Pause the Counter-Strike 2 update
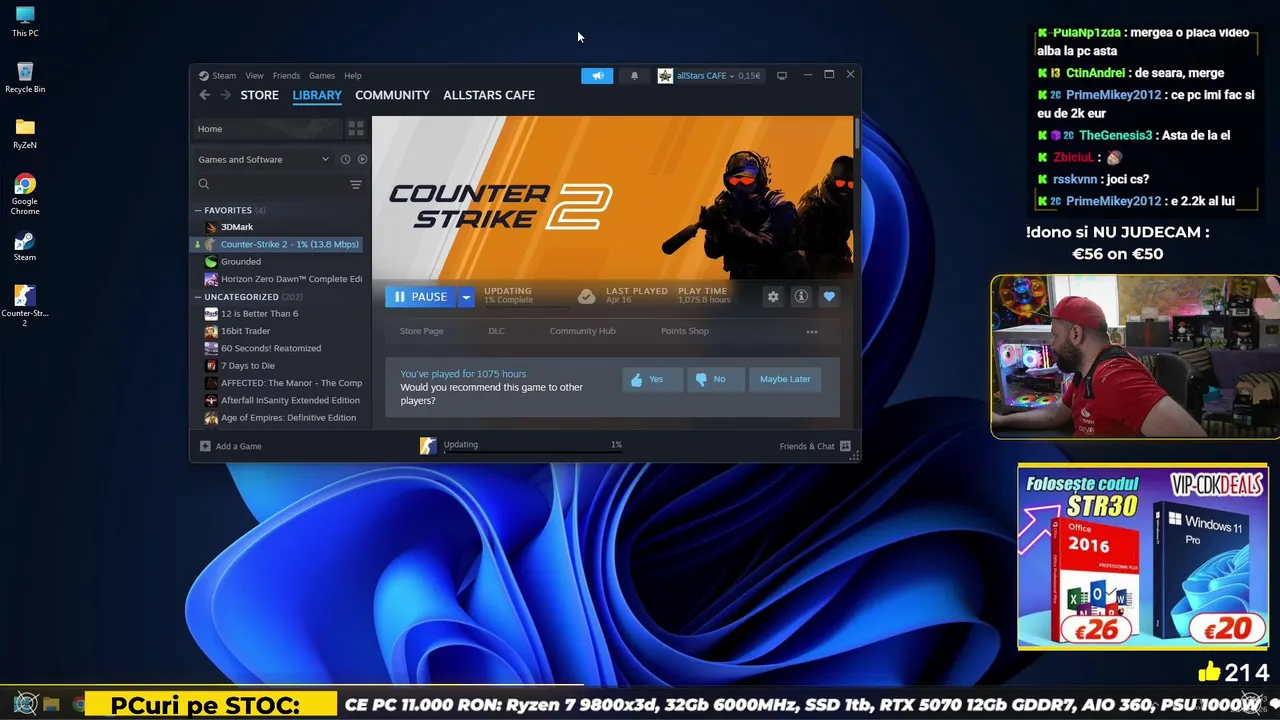 coord(421,297)
